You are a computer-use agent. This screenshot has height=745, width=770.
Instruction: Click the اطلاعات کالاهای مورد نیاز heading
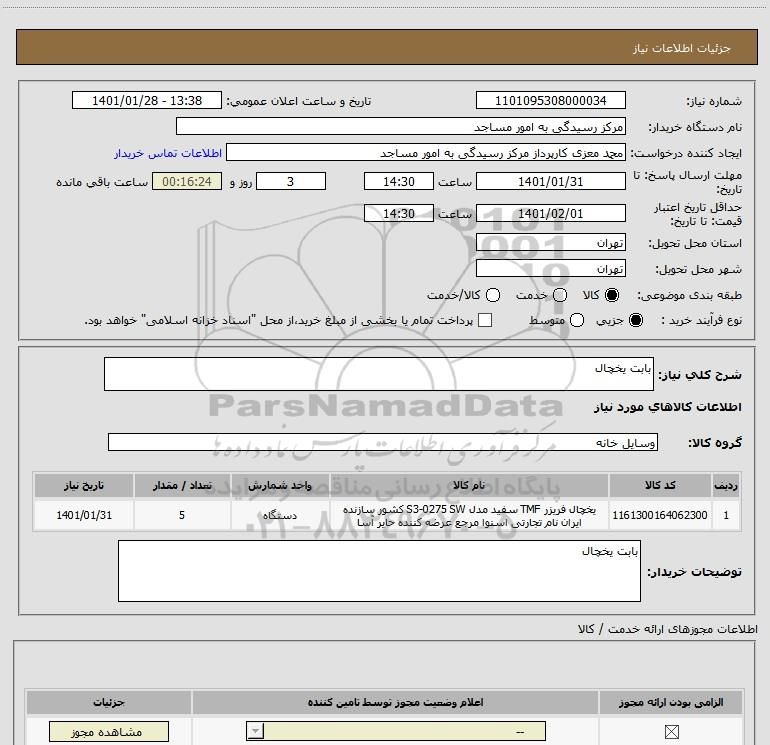coord(668,407)
